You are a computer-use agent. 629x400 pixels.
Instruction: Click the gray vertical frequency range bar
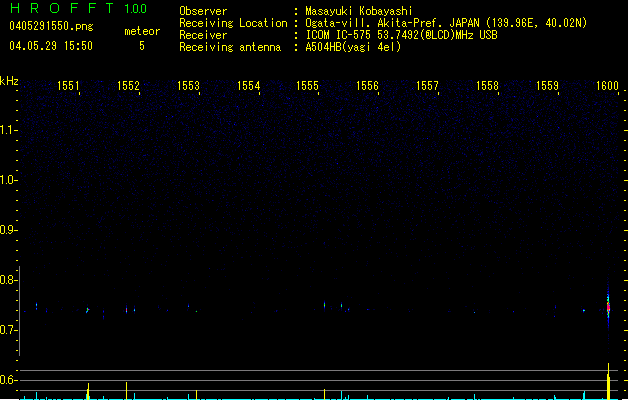point(20,311)
